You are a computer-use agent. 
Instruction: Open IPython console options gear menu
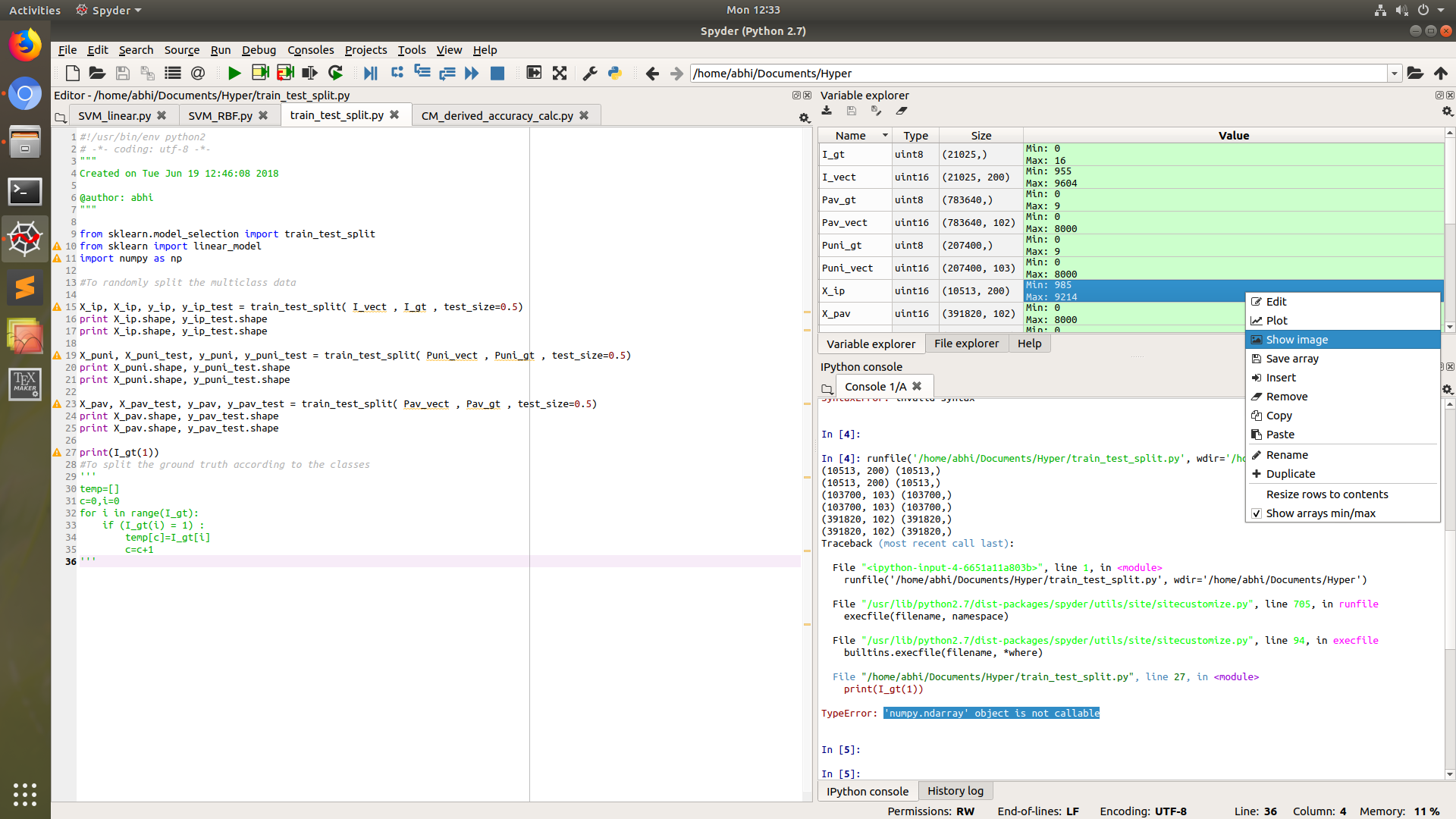pos(1447,389)
